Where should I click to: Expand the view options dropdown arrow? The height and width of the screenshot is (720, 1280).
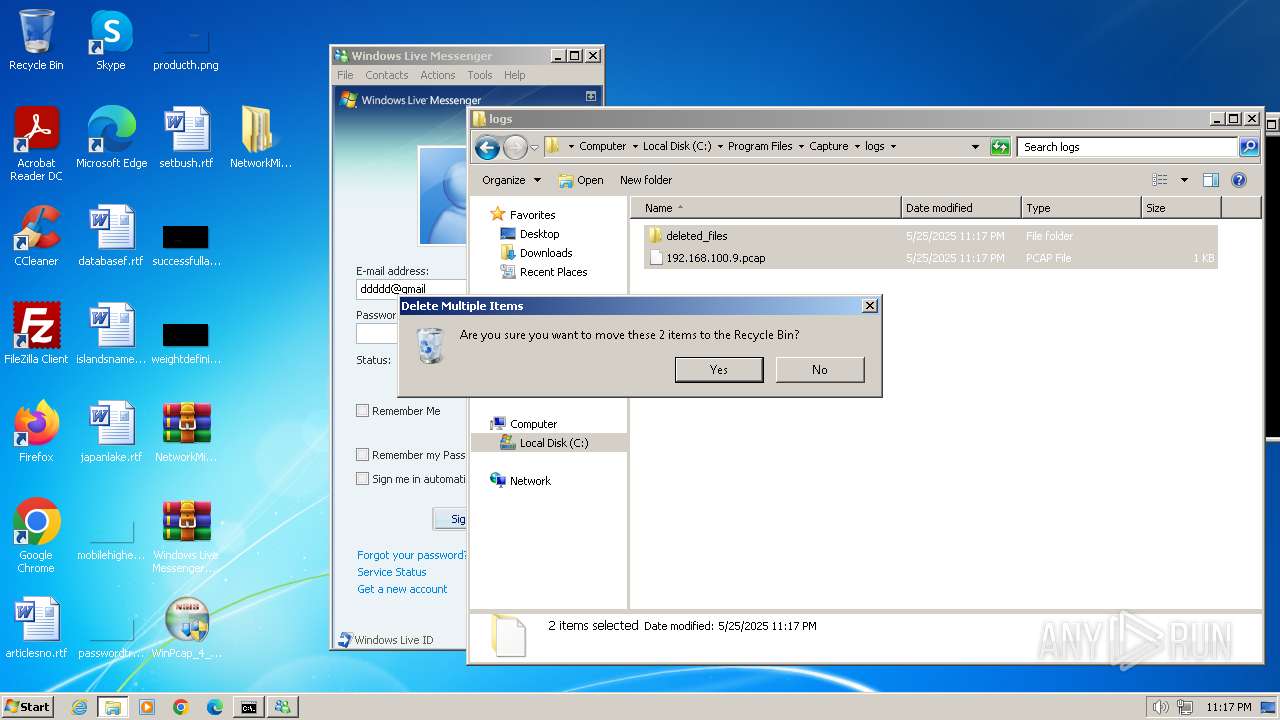pyautogui.click(x=1184, y=180)
